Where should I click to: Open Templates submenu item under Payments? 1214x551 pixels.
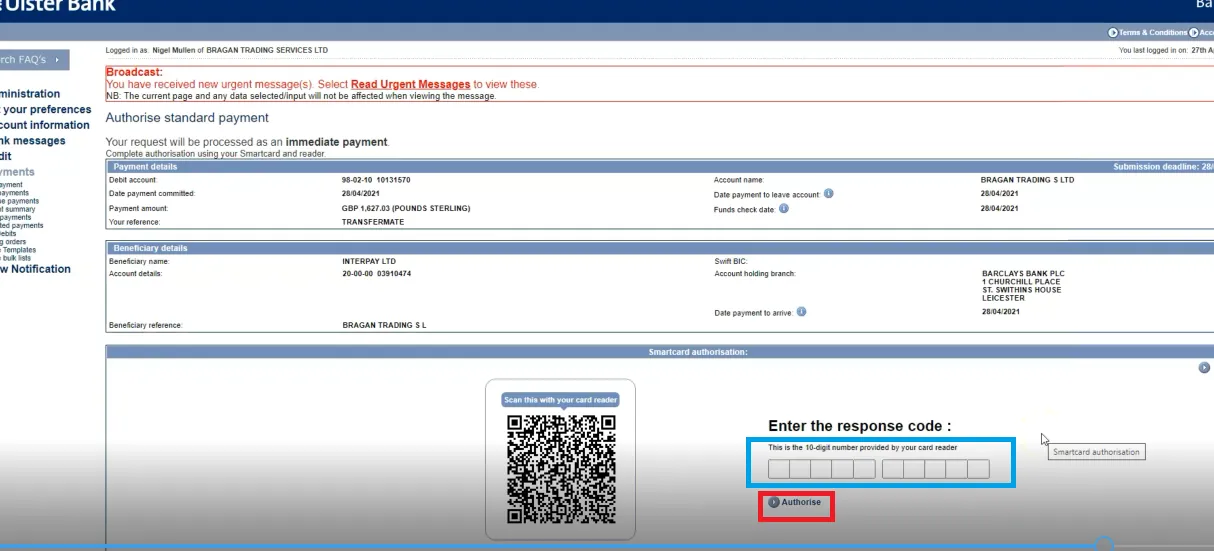pos(18,250)
